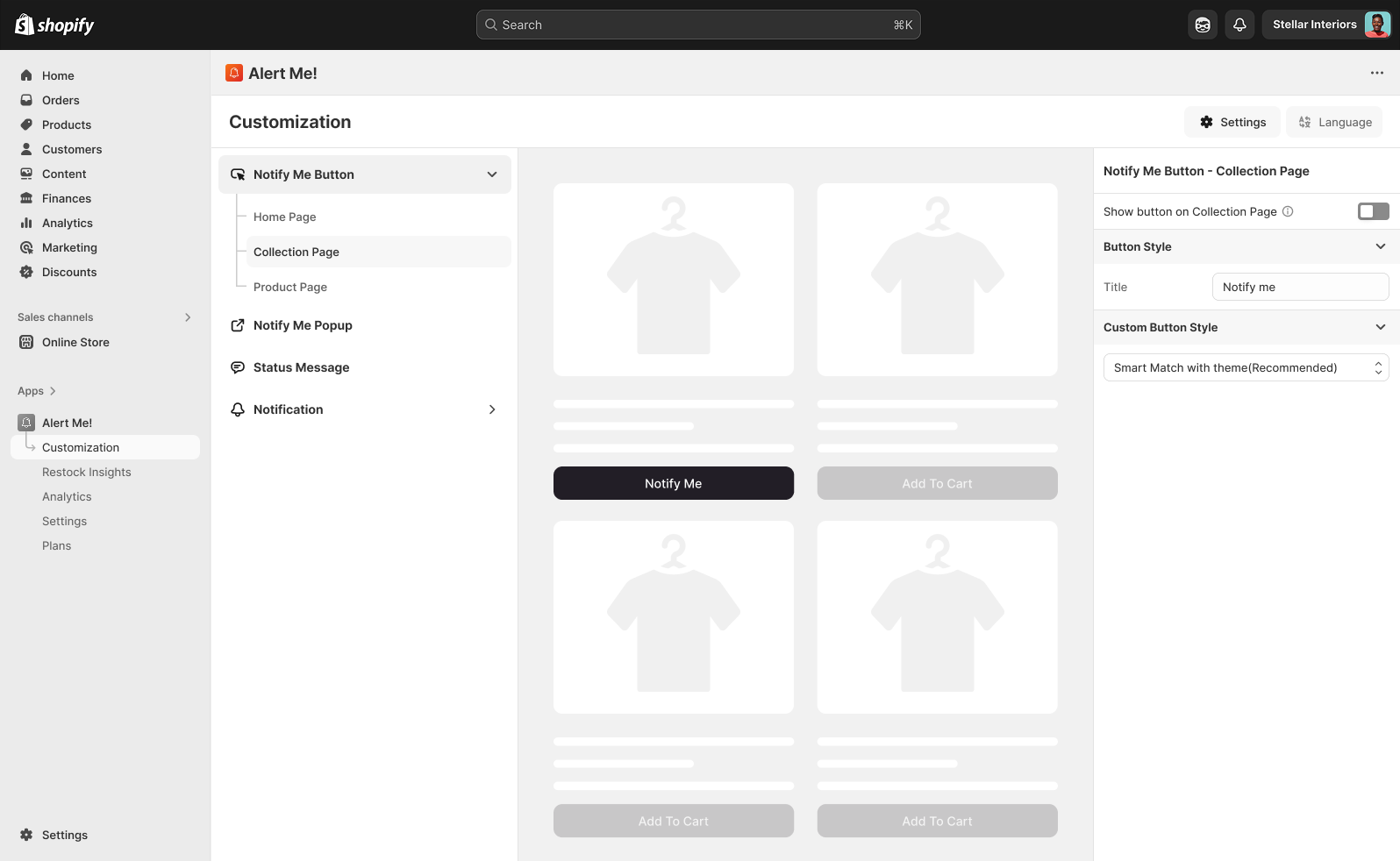This screenshot has height=861, width=1400.
Task: Click the Finances bank icon
Action: point(26,198)
